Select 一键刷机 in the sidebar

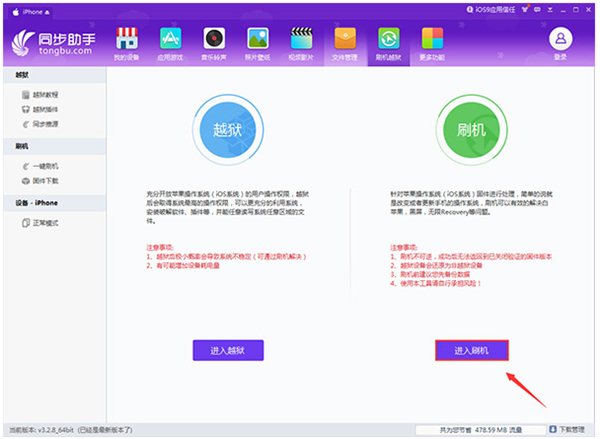tap(40, 166)
